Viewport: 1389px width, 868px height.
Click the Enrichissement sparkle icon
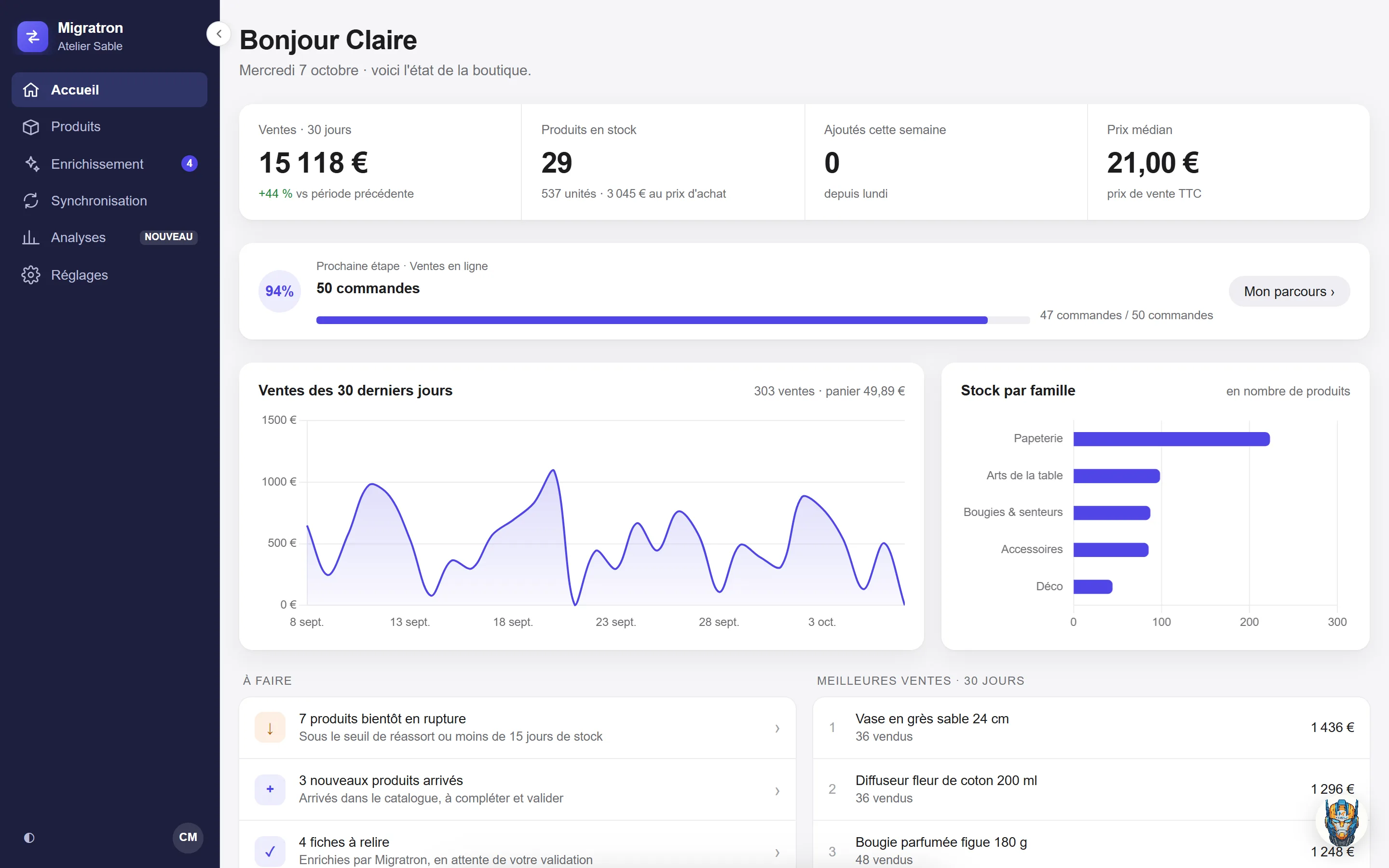[x=31, y=163]
